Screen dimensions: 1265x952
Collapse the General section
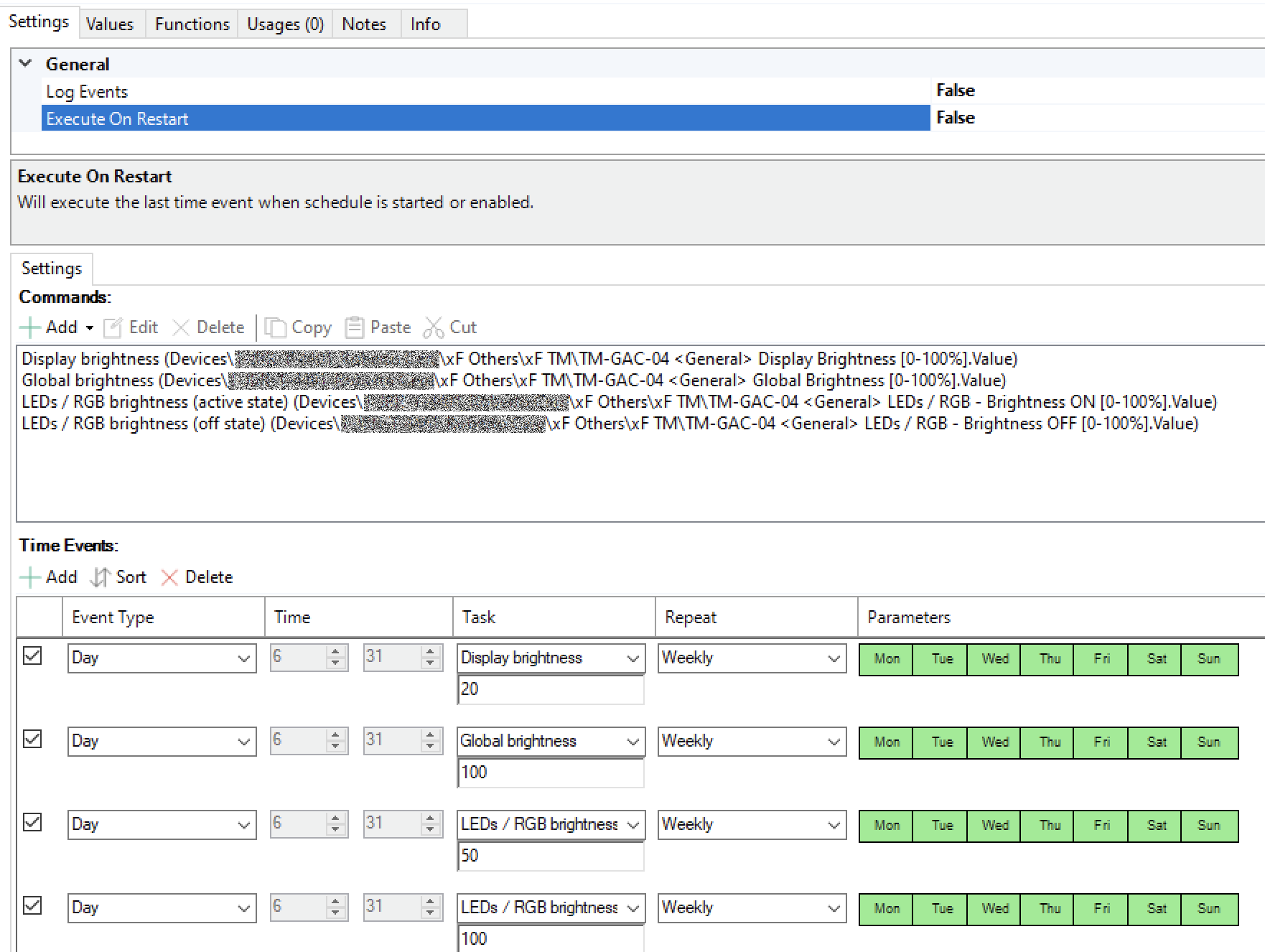[x=26, y=63]
